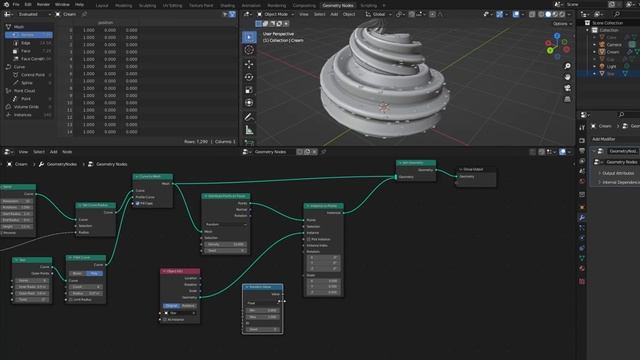The height and width of the screenshot is (360, 640).
Task: Toggle viewport overlays button
Action: coord(516,14)
